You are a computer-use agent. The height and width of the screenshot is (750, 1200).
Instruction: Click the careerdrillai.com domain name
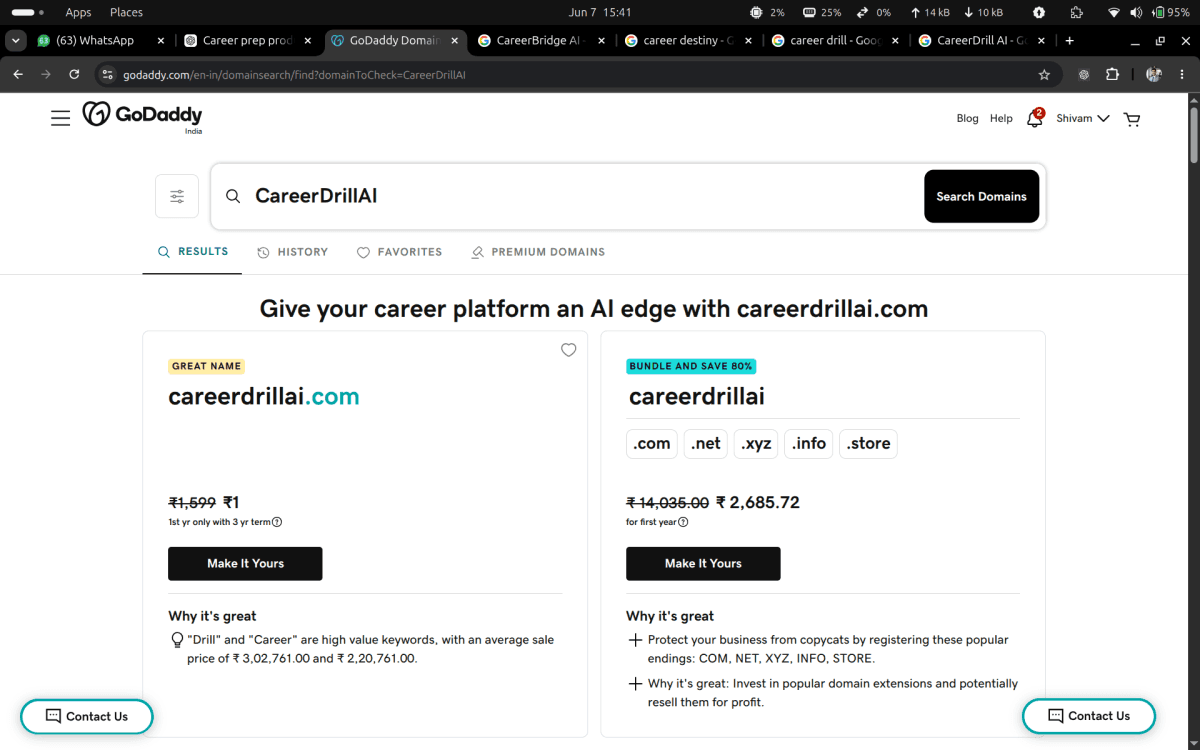(264, 396)
